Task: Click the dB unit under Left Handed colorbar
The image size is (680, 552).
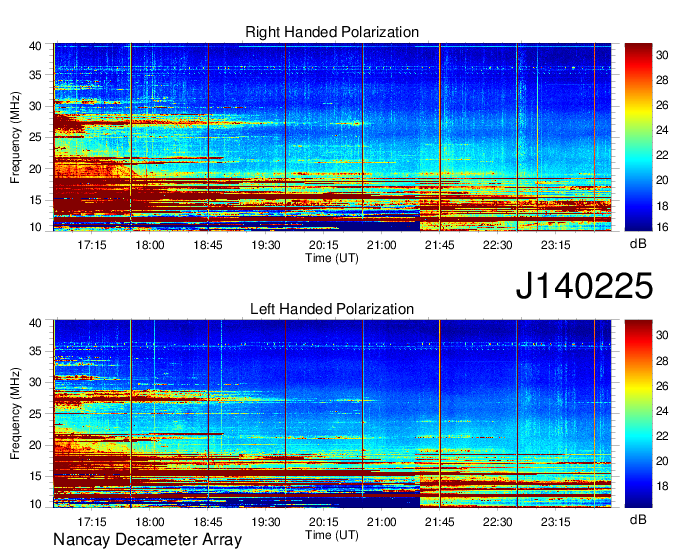Action: point(638,519)
